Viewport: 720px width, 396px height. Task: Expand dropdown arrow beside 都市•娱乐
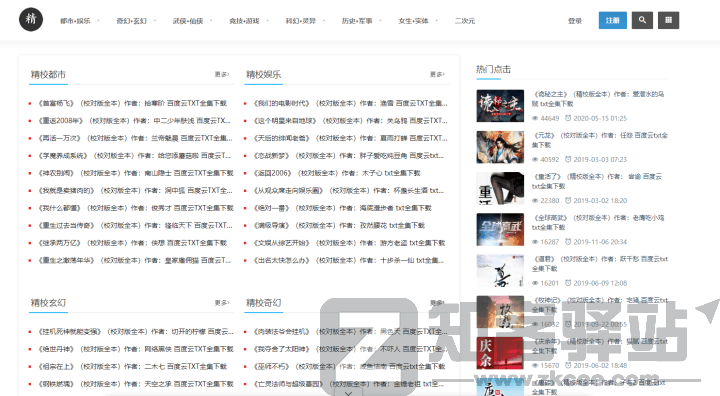tap(98, 21)
